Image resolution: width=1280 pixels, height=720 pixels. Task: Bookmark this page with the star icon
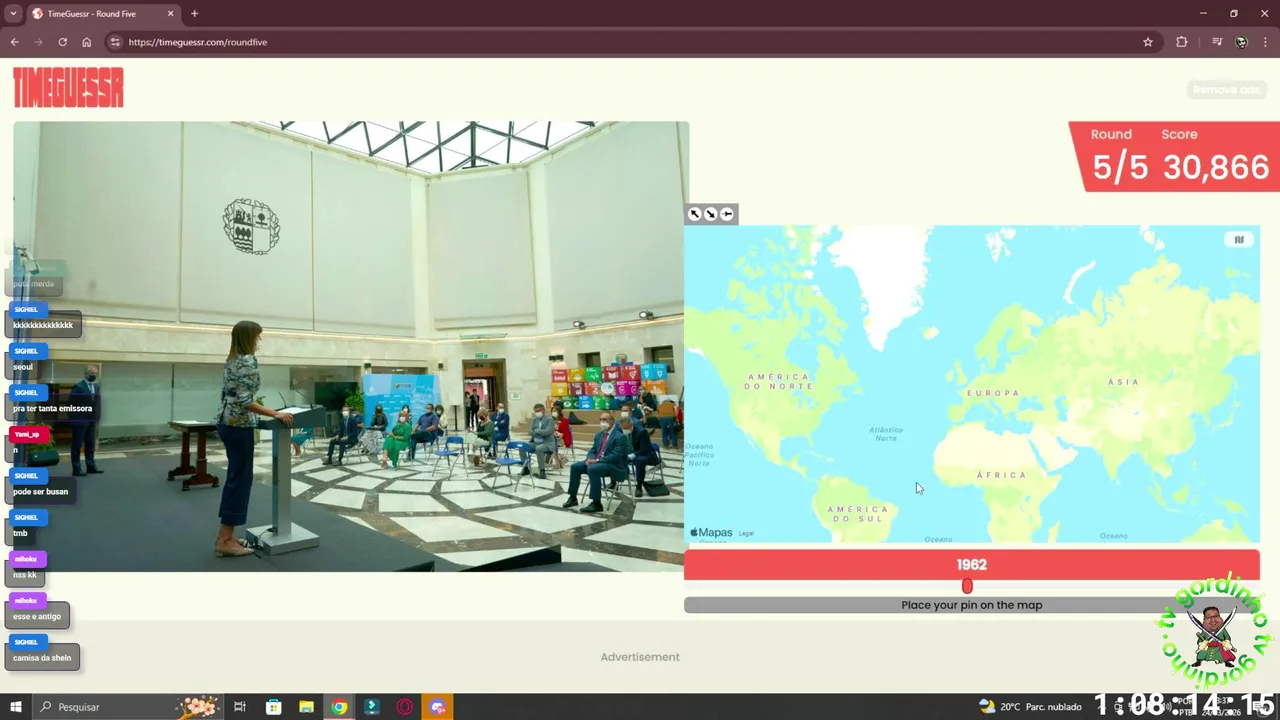coord(1148,42)
